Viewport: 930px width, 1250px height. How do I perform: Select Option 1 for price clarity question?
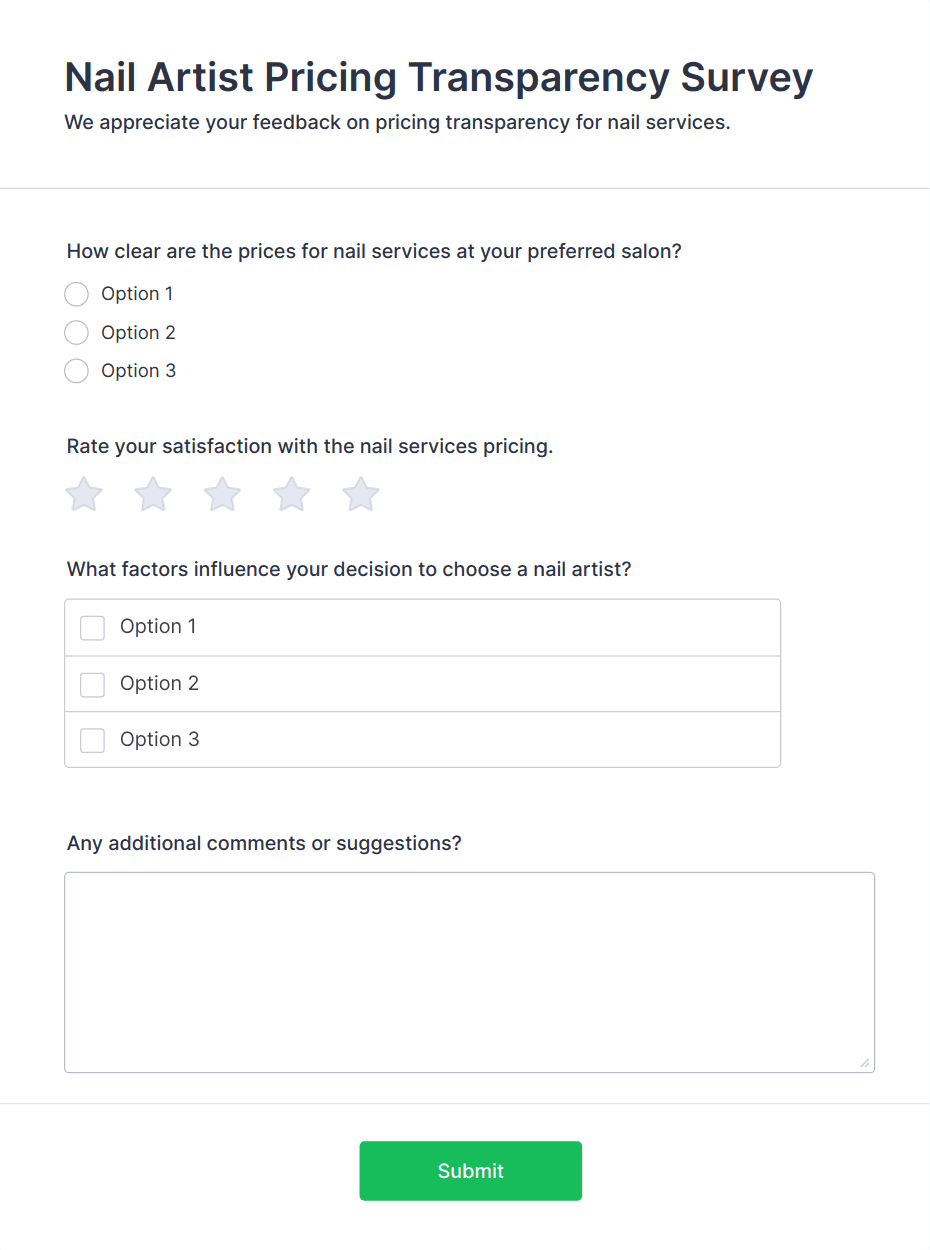click(76, 293)
